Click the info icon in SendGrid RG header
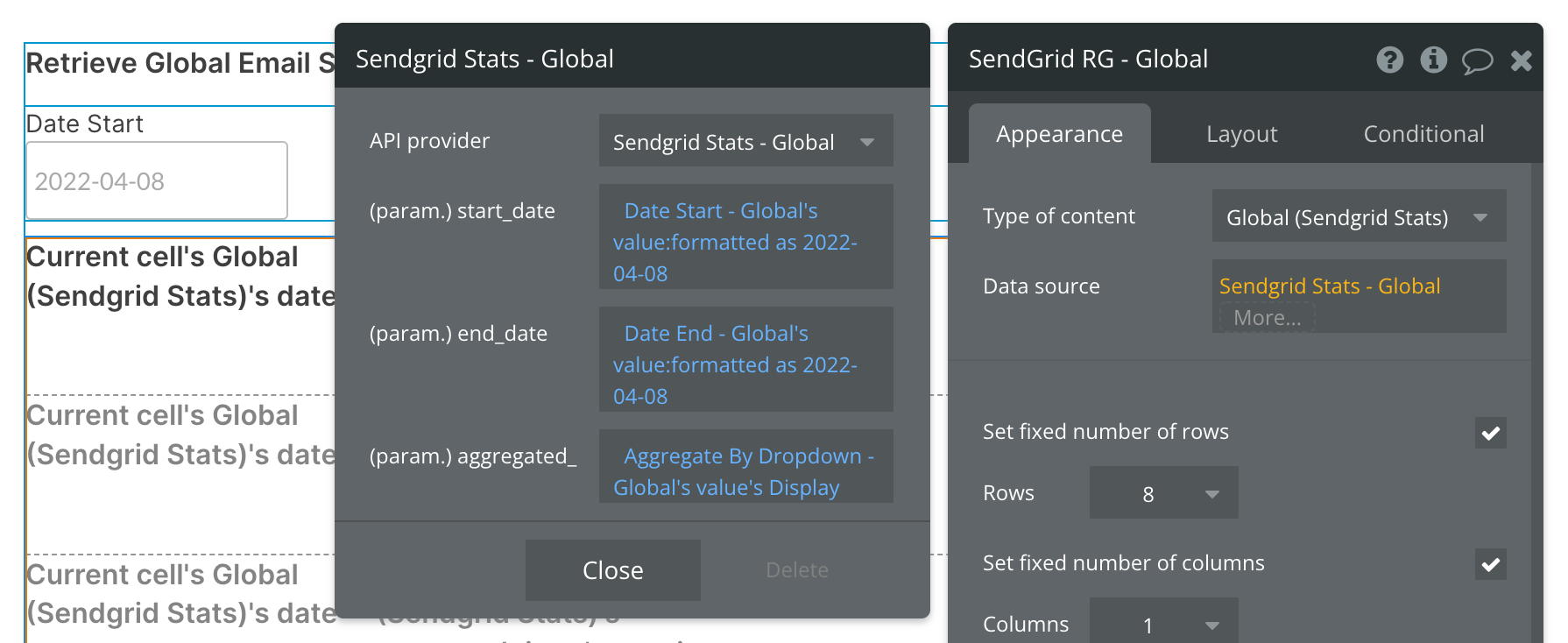Viewport: 1568px width, 643px height. coord(1433,60)
